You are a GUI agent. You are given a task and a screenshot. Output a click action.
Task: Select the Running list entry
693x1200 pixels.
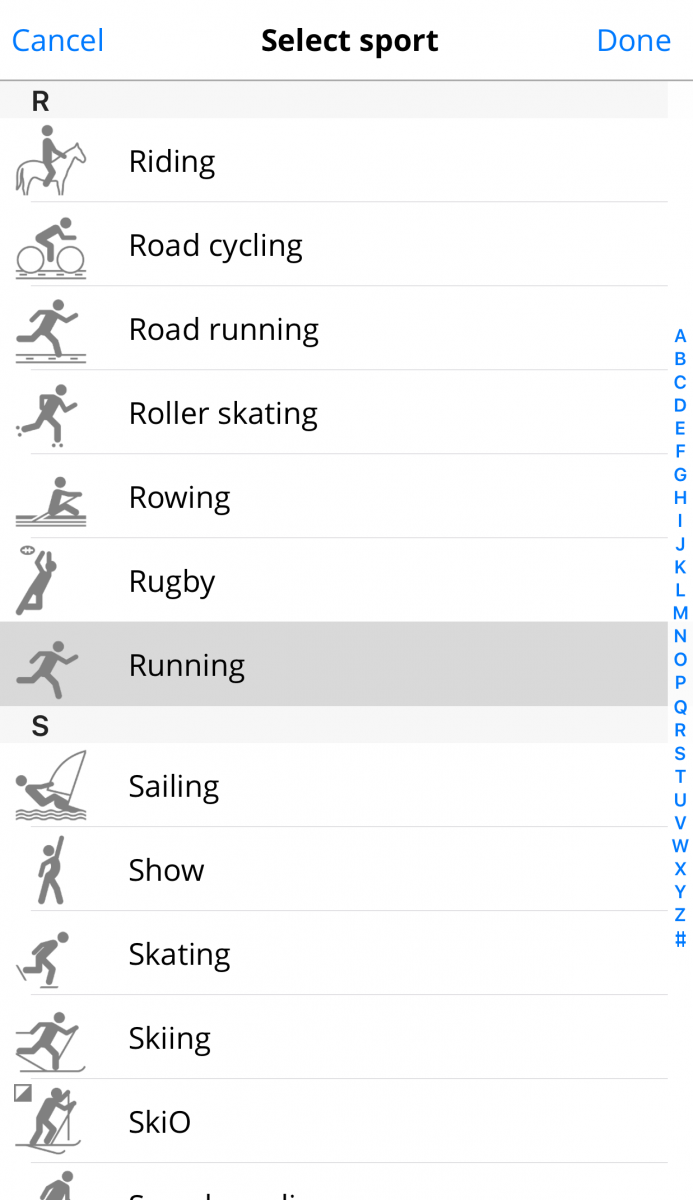pos(187,665)
